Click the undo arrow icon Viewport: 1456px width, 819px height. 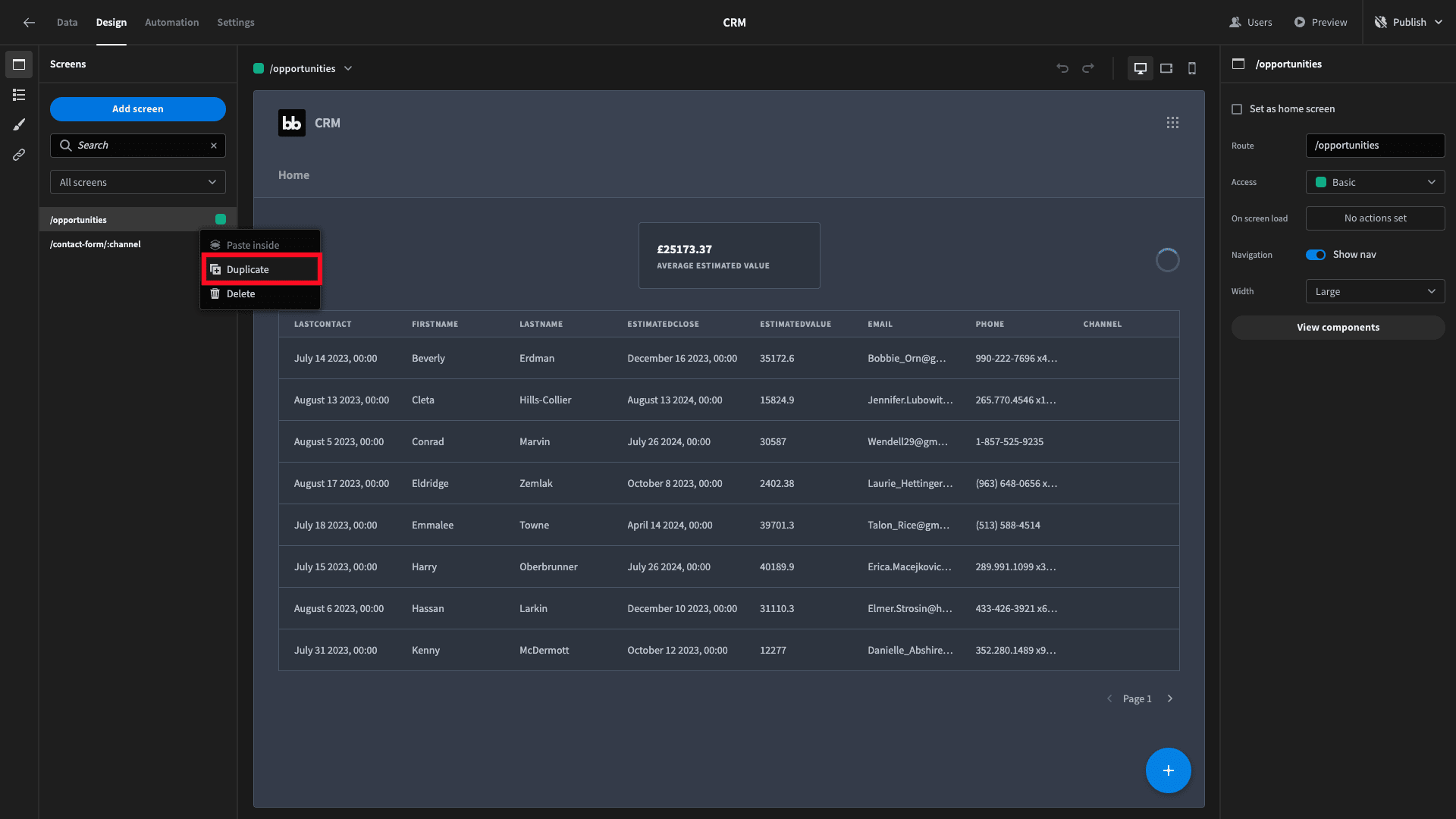coord(1062,68)
